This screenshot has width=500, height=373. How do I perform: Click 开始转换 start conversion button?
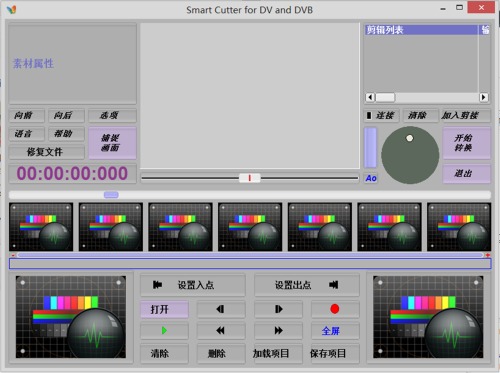tap(466, 143)
